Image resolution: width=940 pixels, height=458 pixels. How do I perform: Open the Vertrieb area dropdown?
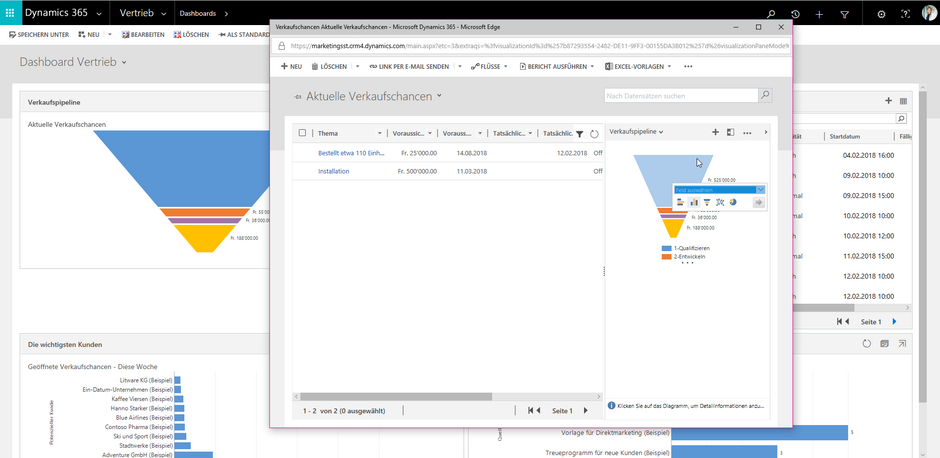coord(163,13)
